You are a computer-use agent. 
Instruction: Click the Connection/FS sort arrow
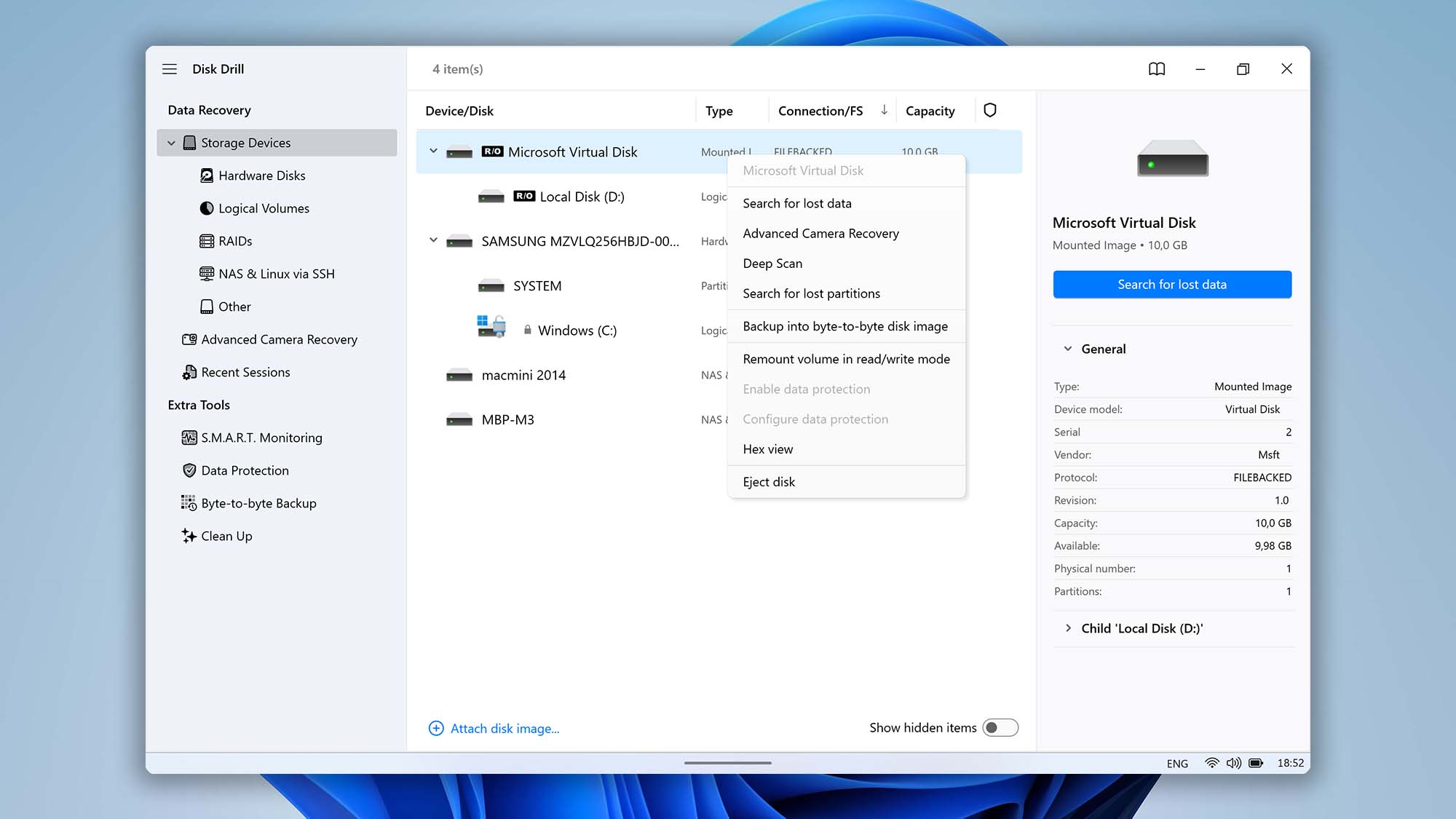click(x=884, y=110)
